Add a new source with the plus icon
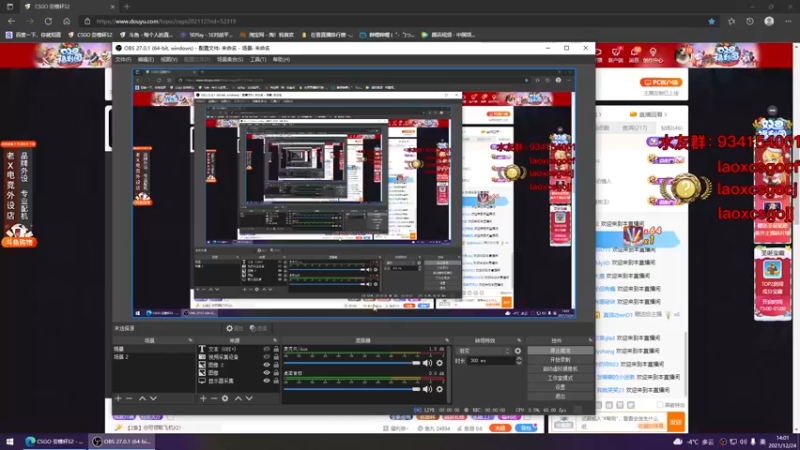 pyautogui.click(x=203, y=398)
